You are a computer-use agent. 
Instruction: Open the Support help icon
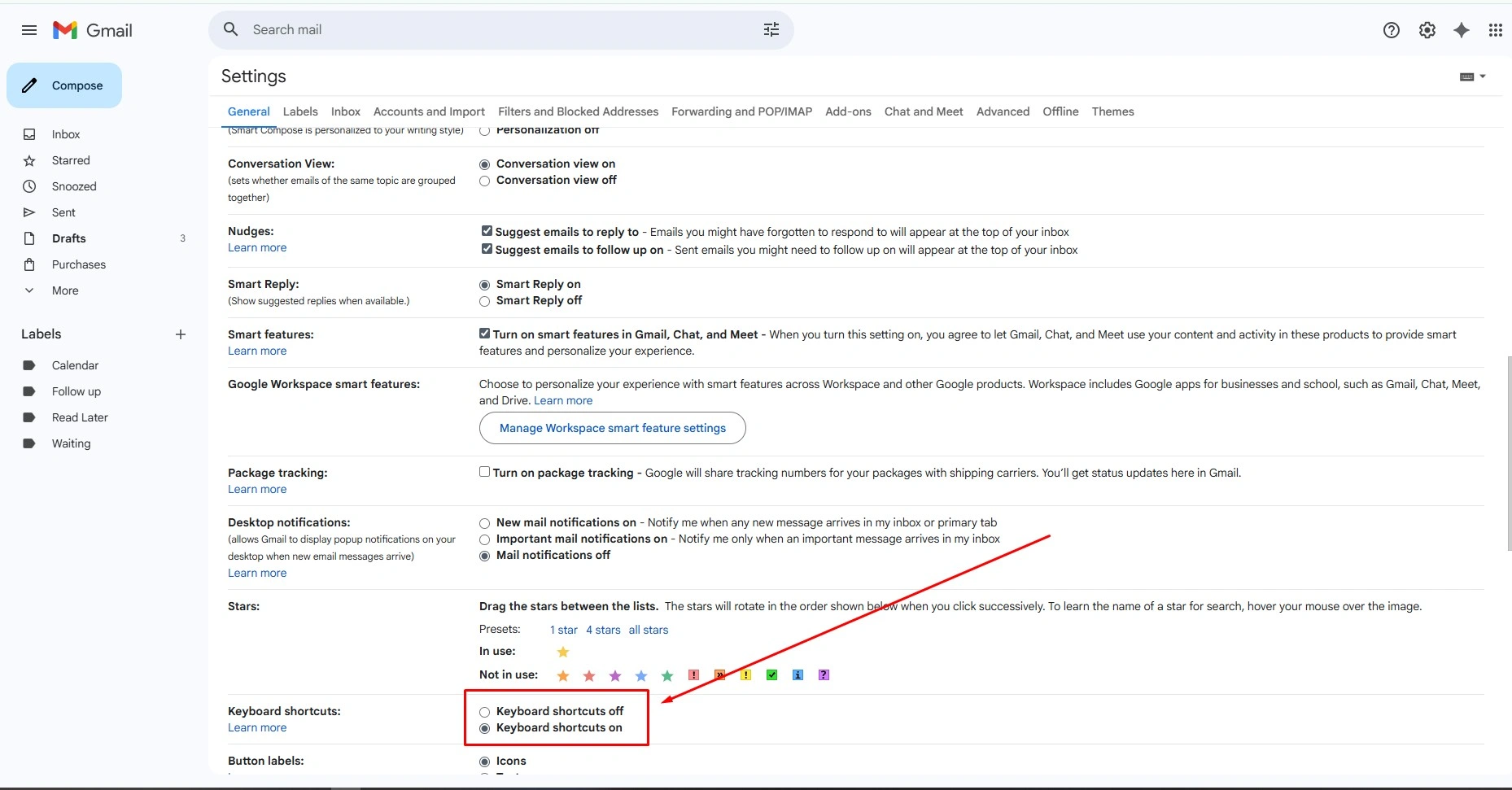1392,30
